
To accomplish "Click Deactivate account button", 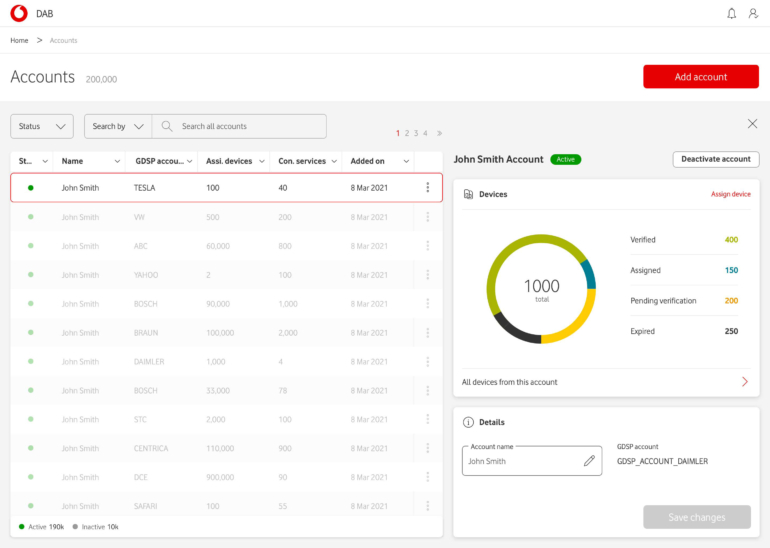I will coord(715,159).
